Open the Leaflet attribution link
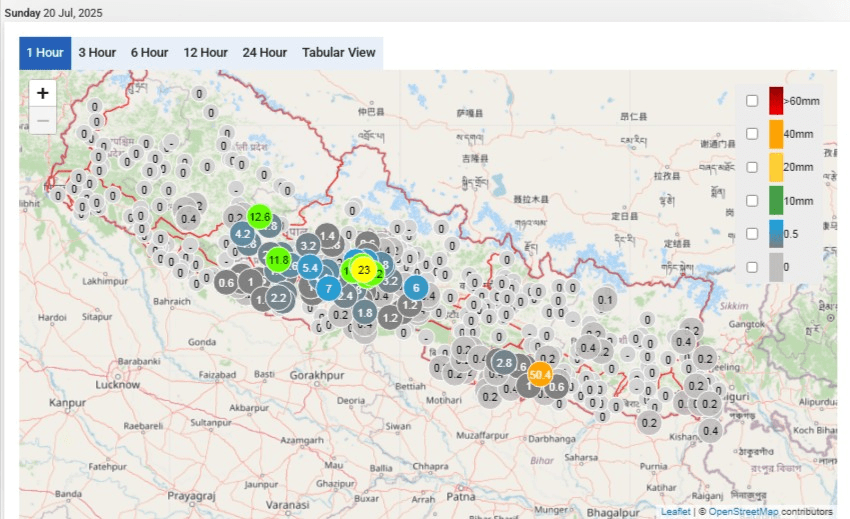 (675, 511)
